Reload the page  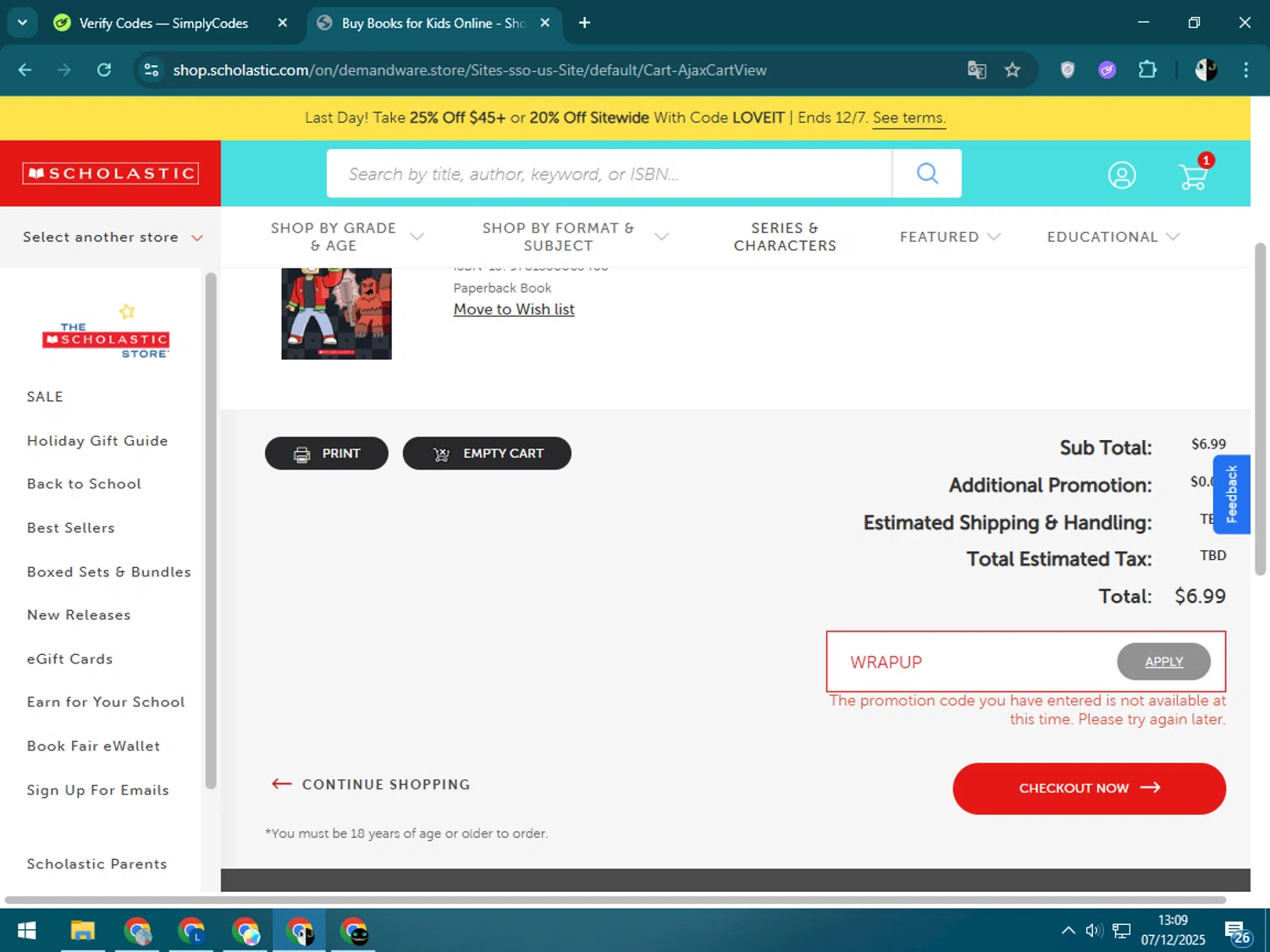click(104, 70)
